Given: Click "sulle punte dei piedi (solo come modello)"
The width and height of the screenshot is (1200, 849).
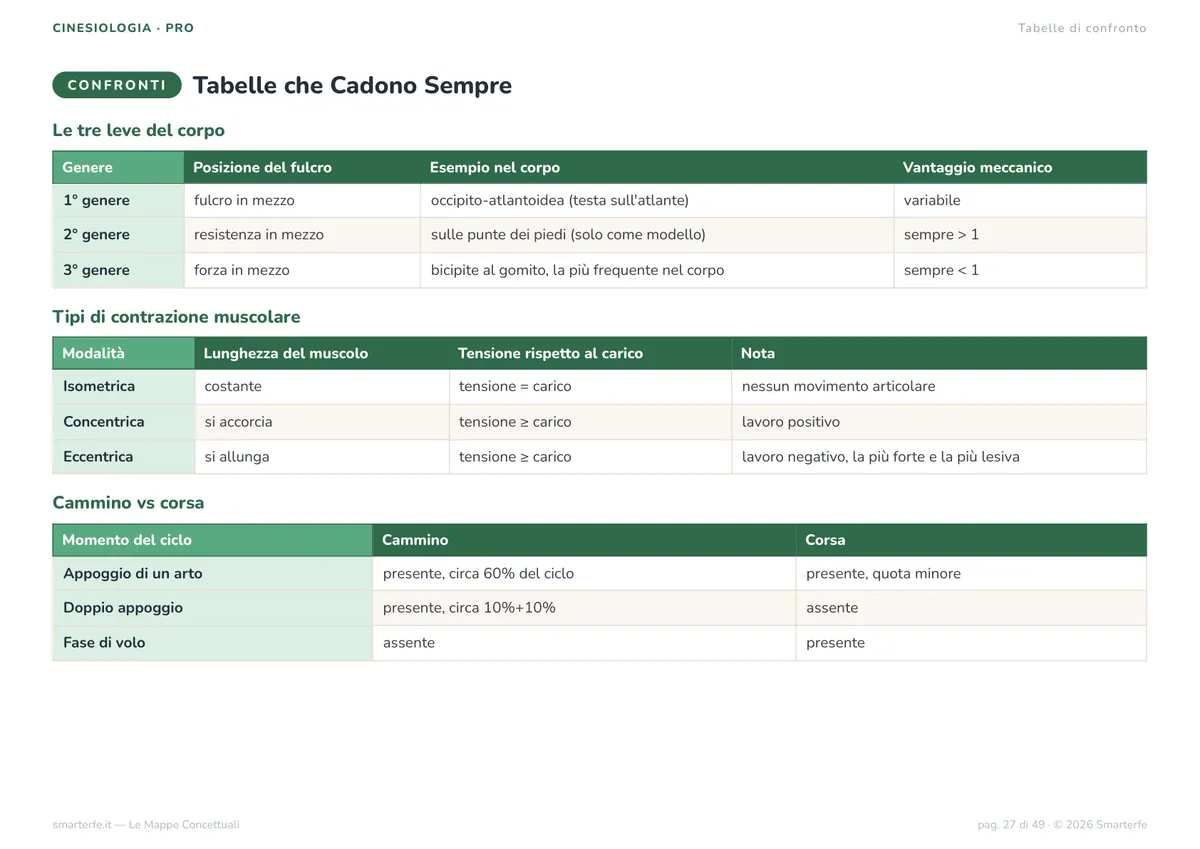Looking at the screenshot, I should pos(657,235).
